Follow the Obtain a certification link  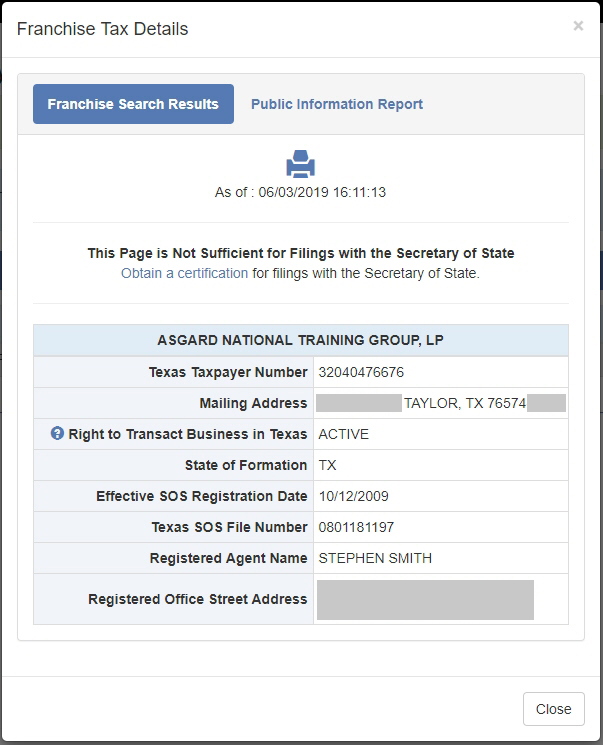pos(184,273)
